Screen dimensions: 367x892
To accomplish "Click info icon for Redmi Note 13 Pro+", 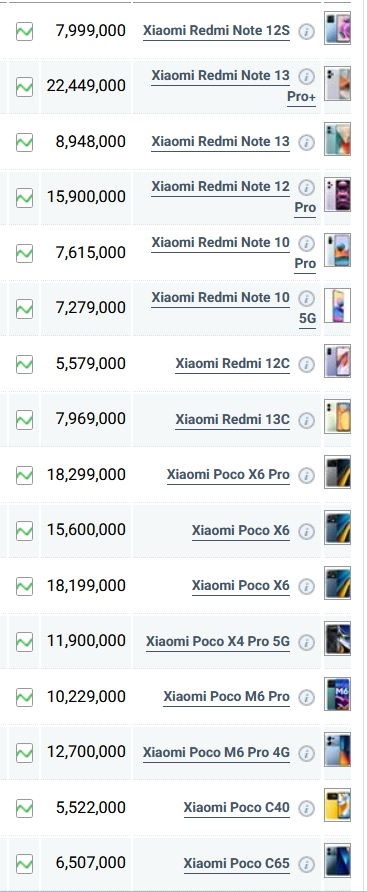I will [307, 76].
